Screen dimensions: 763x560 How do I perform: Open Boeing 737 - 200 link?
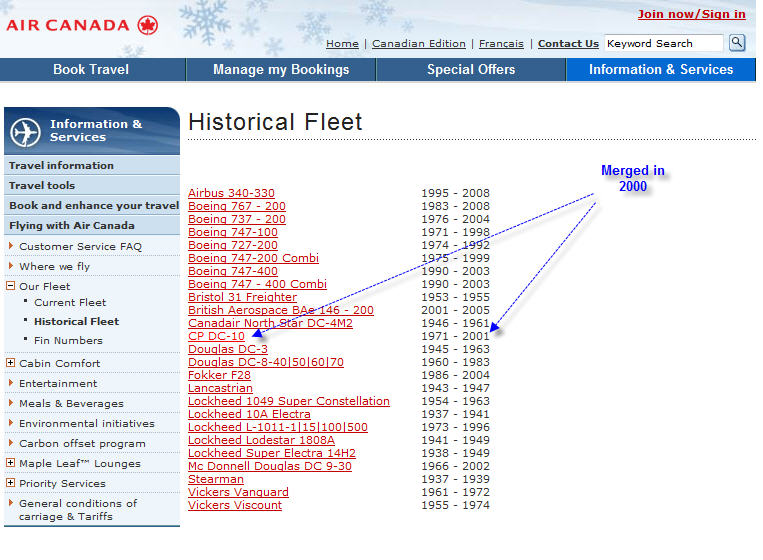pyautogui.click(x=237, y=219)
